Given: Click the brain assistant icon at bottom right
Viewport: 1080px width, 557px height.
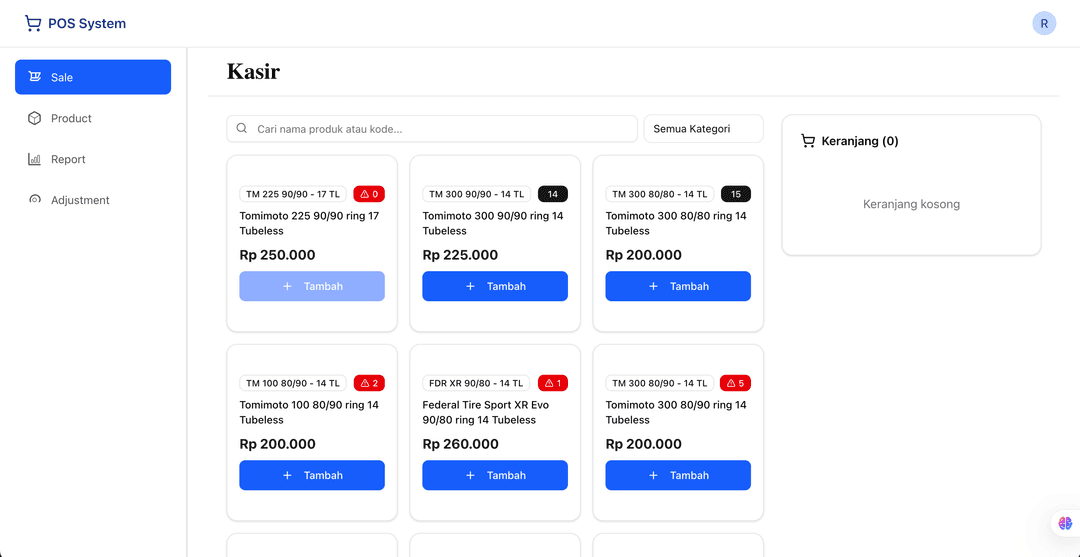Looking at the screenshot, I should coord(1065,523).
